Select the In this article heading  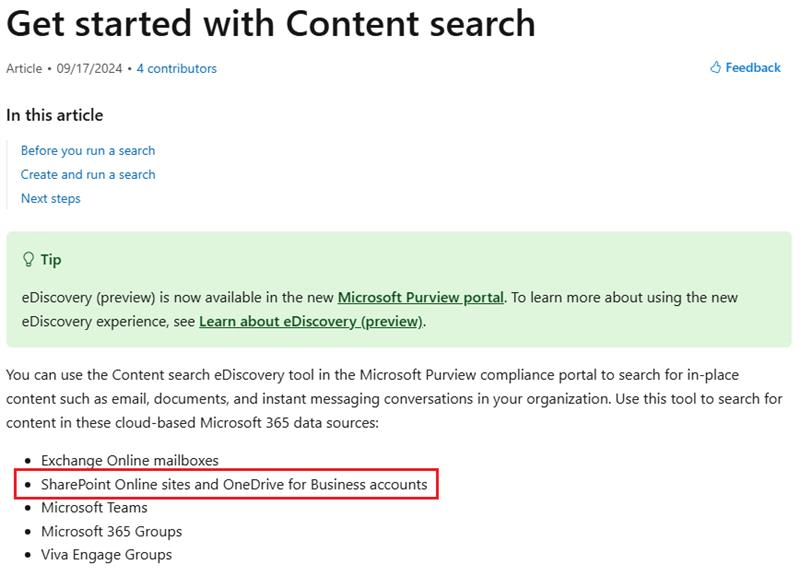[55, 115]
